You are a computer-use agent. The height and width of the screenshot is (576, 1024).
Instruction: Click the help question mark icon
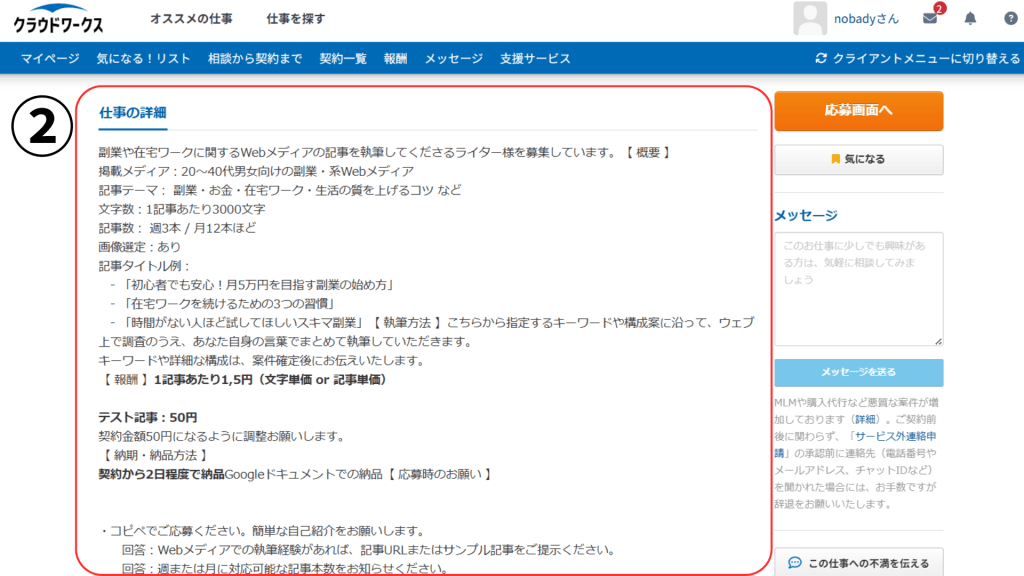point(1010,19)
